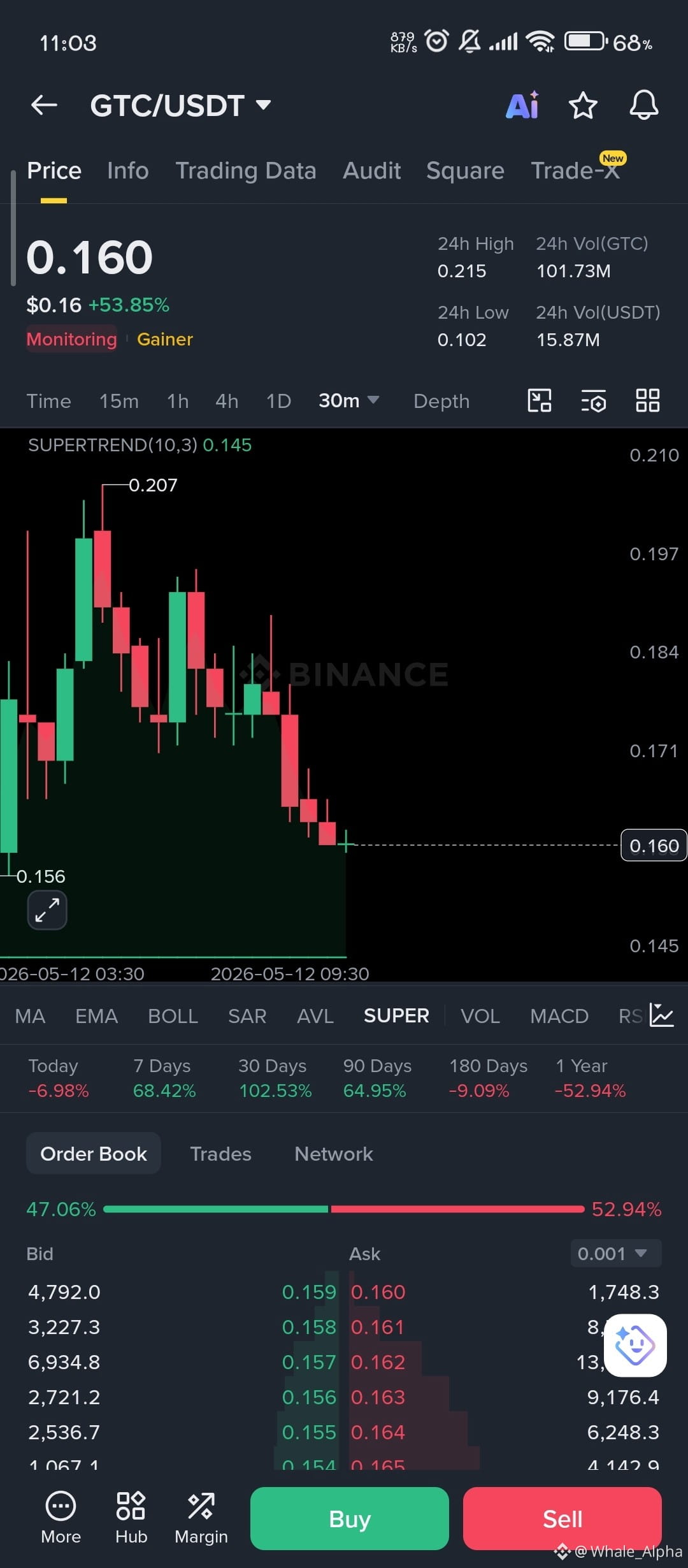
Task: Expand the 30m interval dropdown
Action: [x=348, y=401]
